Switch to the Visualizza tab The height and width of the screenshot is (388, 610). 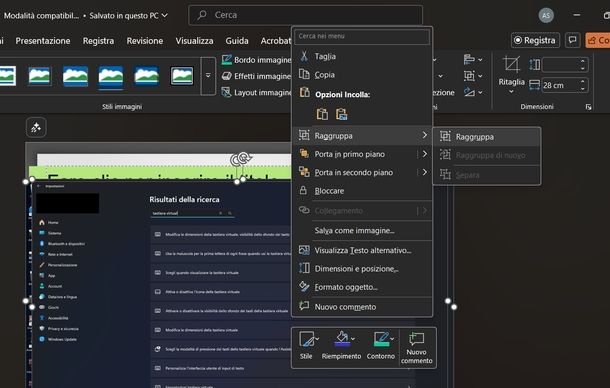click(194, 41)
